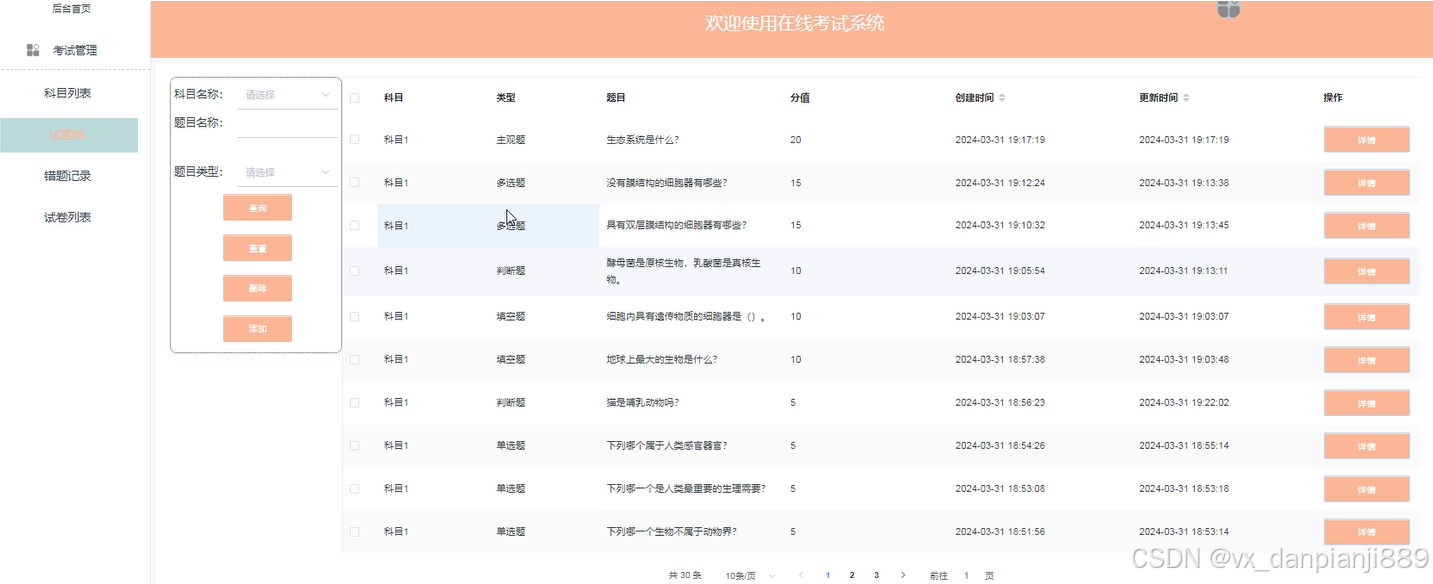Open 详情 for 生态系统是什么?
Screen dimensions: 1433x584
1366,140
